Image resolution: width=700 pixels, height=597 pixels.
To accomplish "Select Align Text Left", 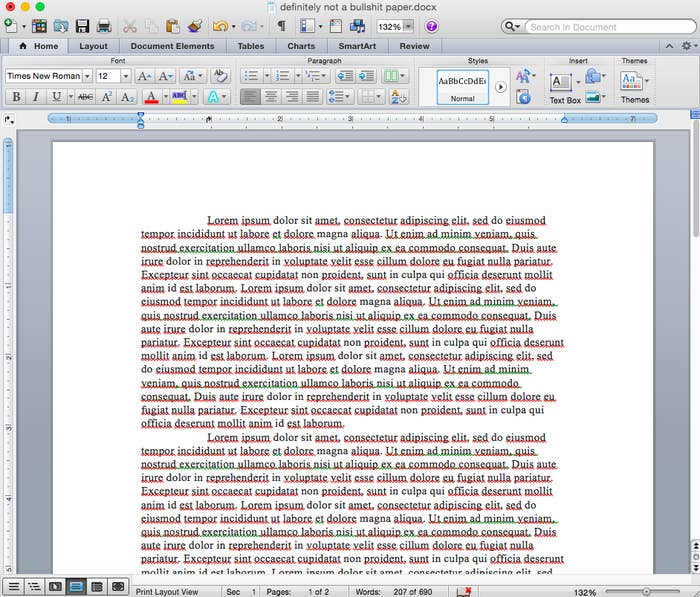I will (x=250, y=96).
